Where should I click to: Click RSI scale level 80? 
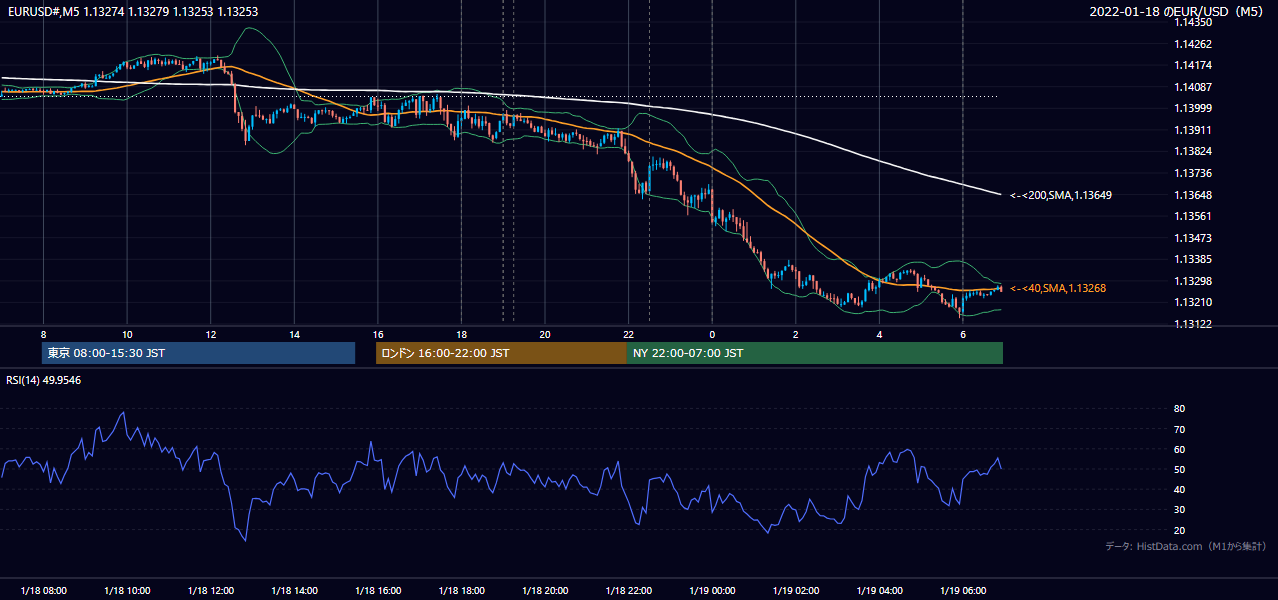coord(1180,409)
